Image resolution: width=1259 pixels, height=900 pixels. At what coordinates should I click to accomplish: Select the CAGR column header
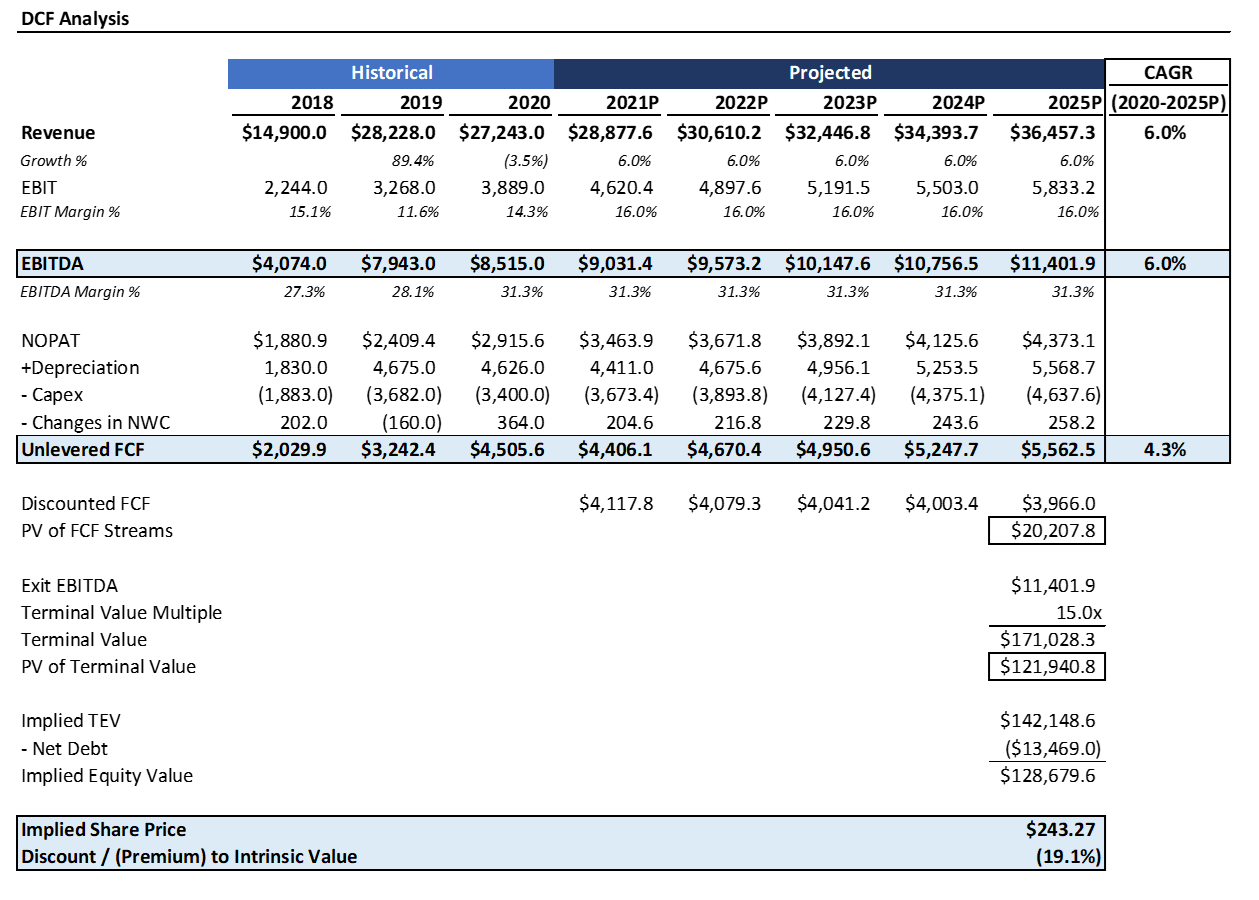pyautogui.click(x=1166, y=72)
